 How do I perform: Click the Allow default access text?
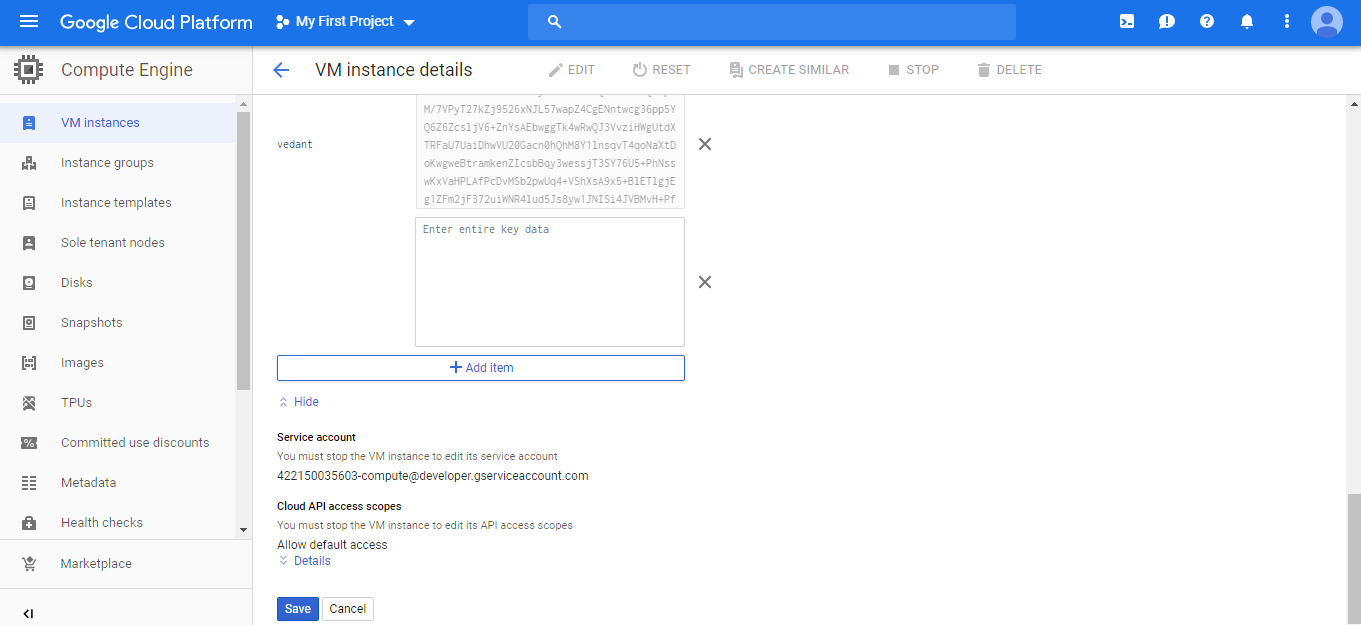[x=332, y=545]
